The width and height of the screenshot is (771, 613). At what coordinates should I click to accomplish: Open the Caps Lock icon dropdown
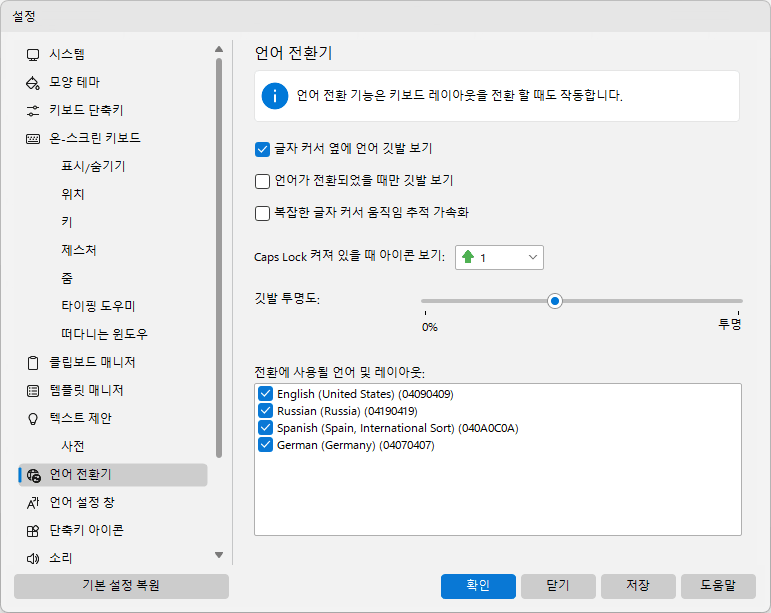tap(499, 257)
